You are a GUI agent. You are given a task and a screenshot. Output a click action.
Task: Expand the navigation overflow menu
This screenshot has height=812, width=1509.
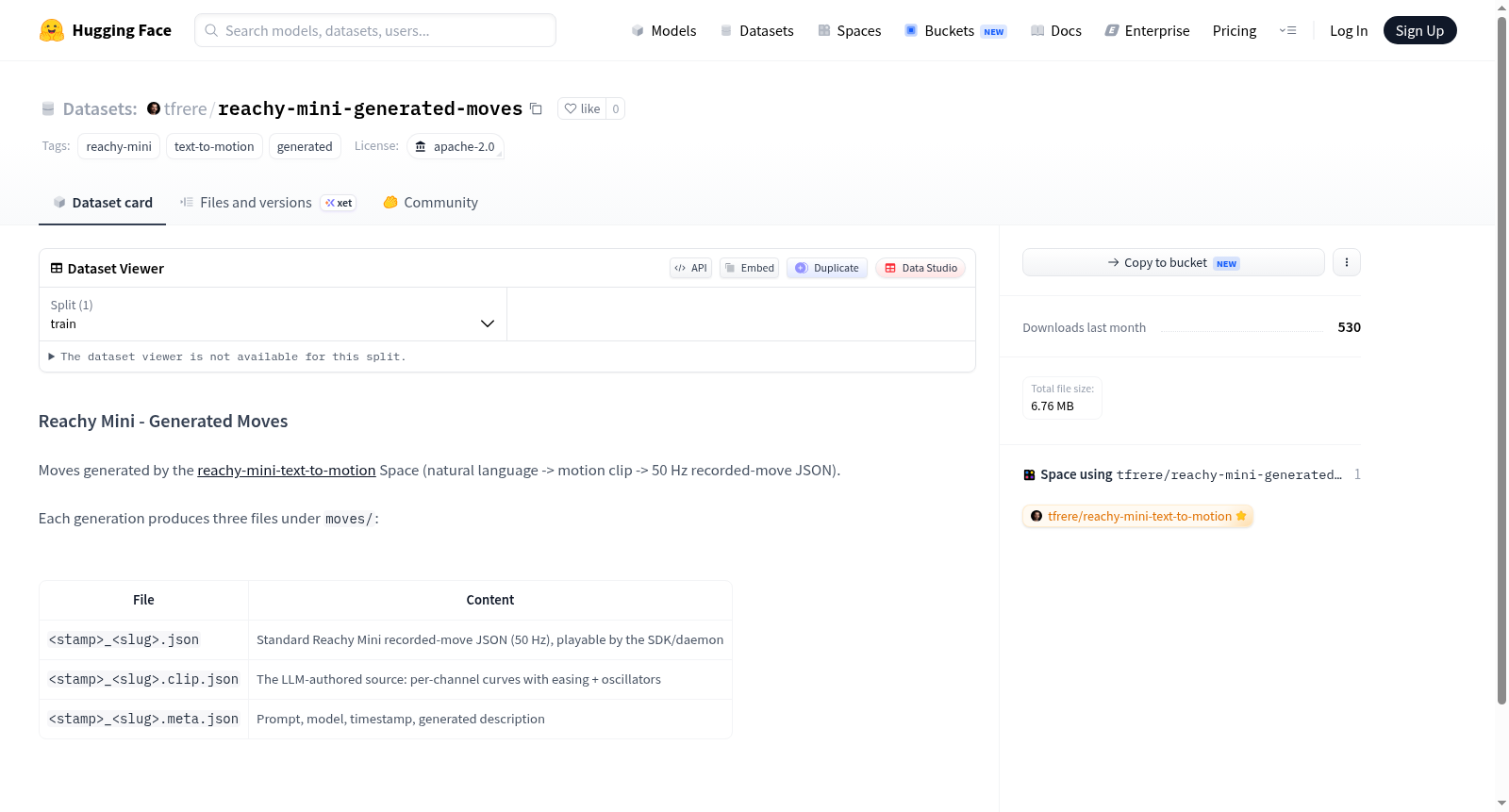[x=1287, y=30]
